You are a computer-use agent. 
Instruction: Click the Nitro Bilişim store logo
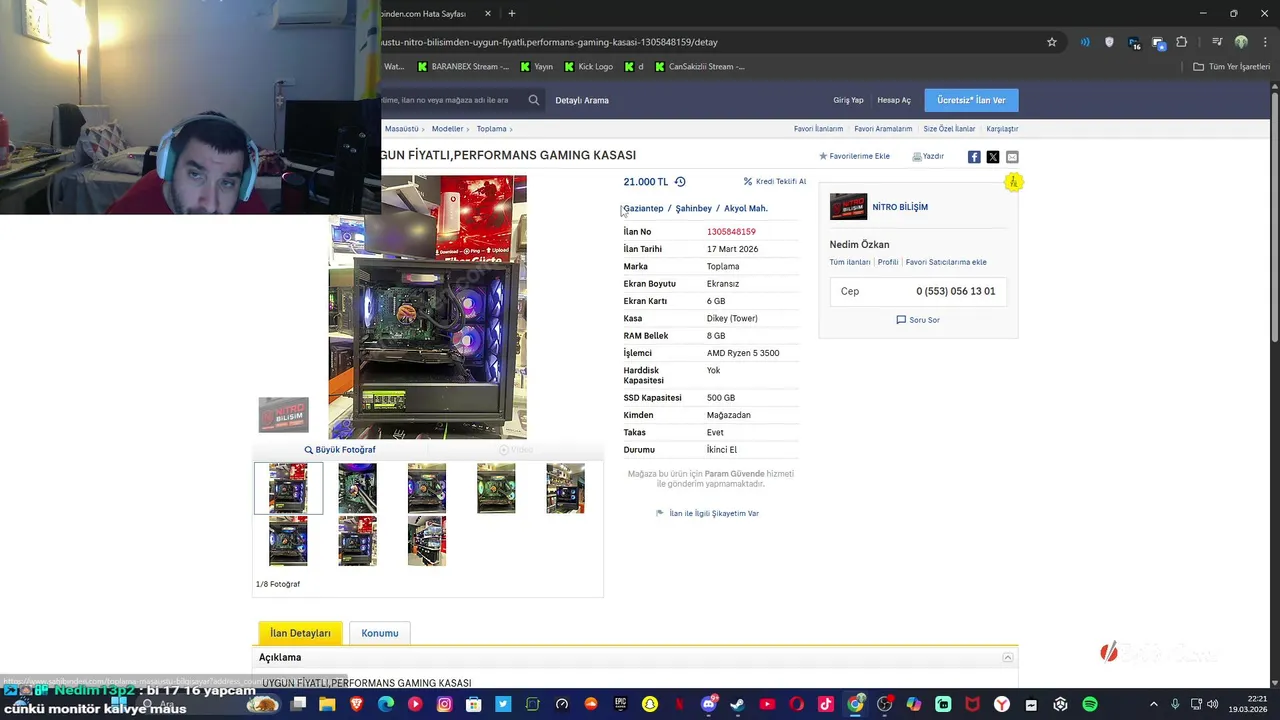pyautogui.click(x=848, y=207)
